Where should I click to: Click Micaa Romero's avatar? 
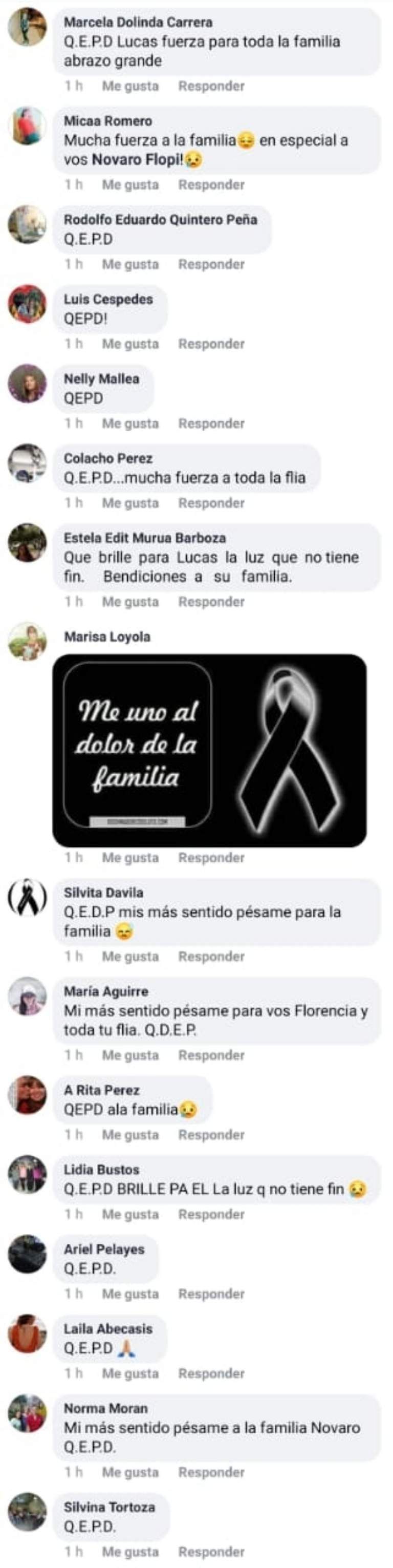point(27,126)
